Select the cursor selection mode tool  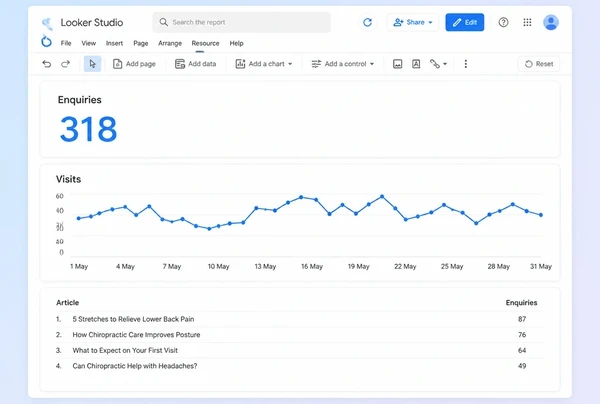click(93, 64)
